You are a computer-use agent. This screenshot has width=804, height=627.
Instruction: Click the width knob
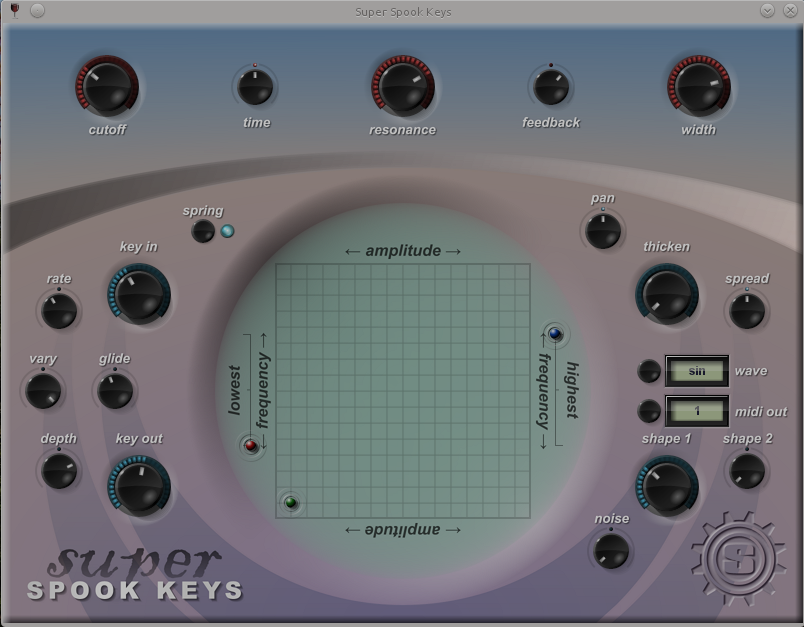click(698, 88)
